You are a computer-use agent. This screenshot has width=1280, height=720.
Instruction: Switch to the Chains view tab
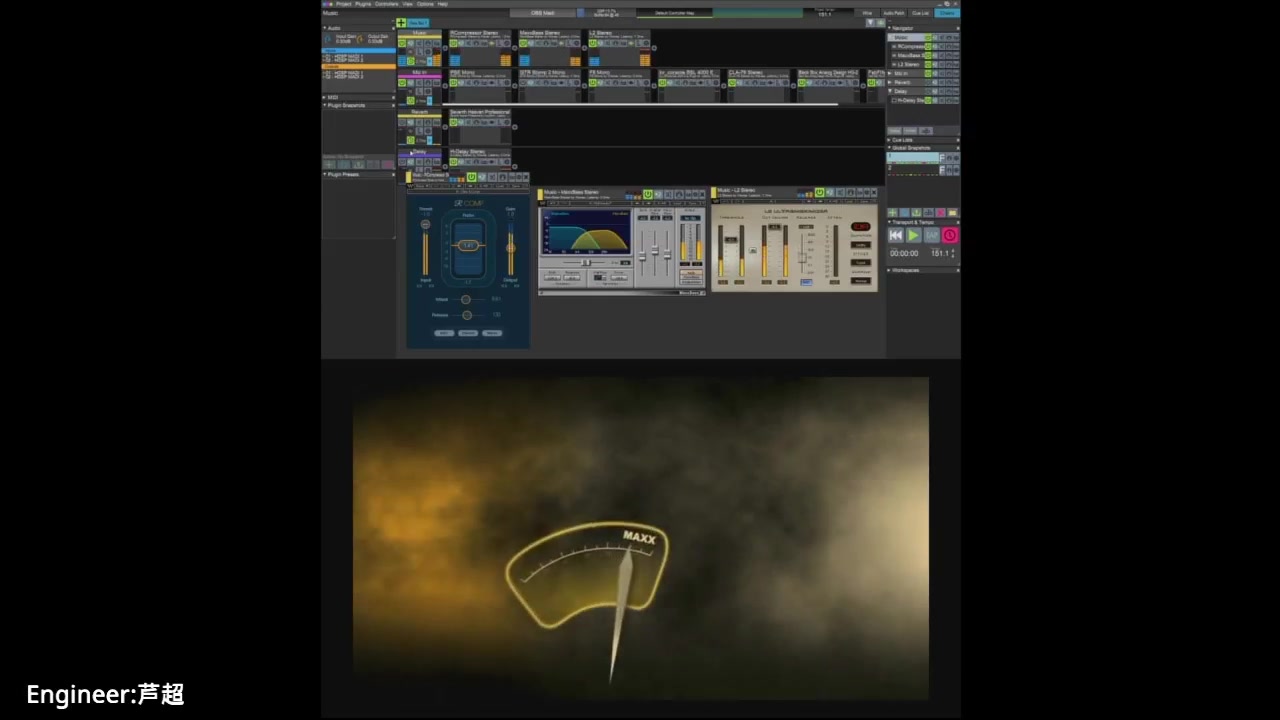tap(947, 13)
